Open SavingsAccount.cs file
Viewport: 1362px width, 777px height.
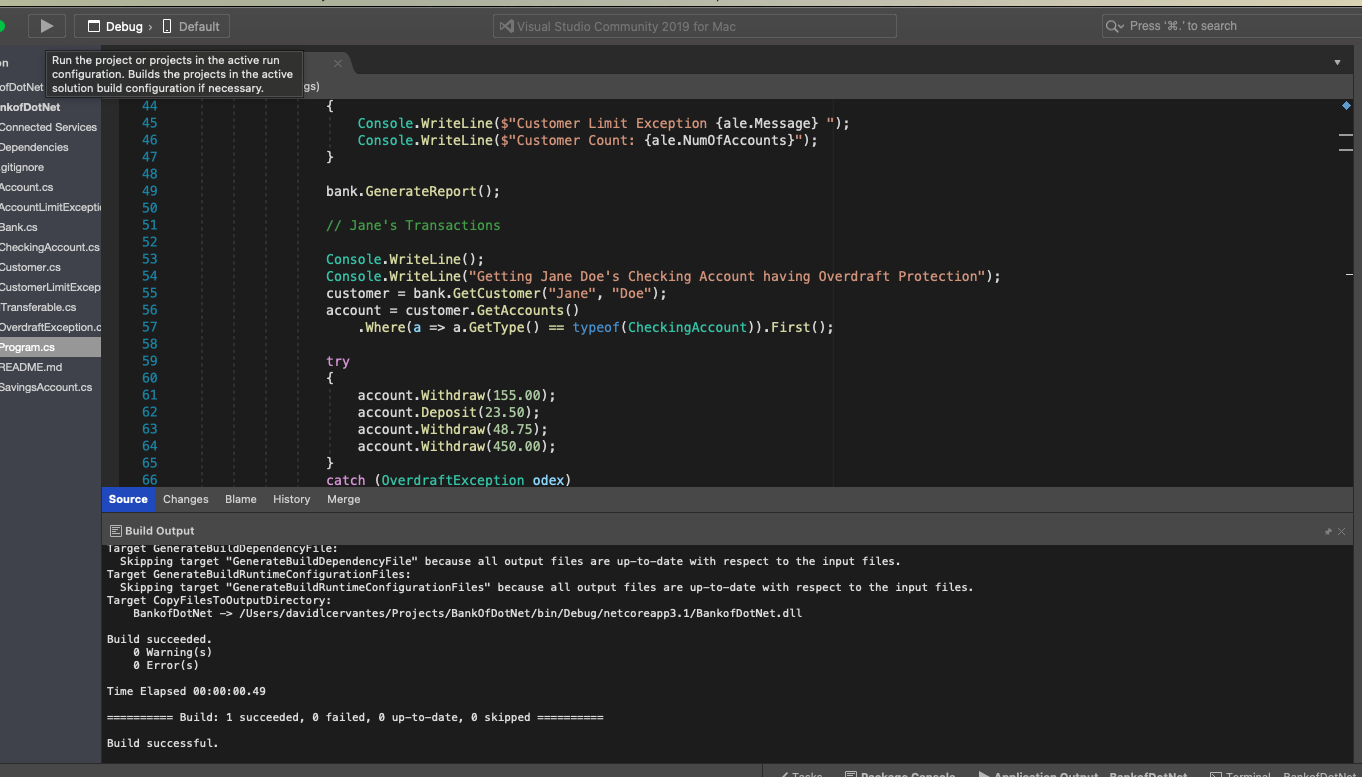click(46, 387)
